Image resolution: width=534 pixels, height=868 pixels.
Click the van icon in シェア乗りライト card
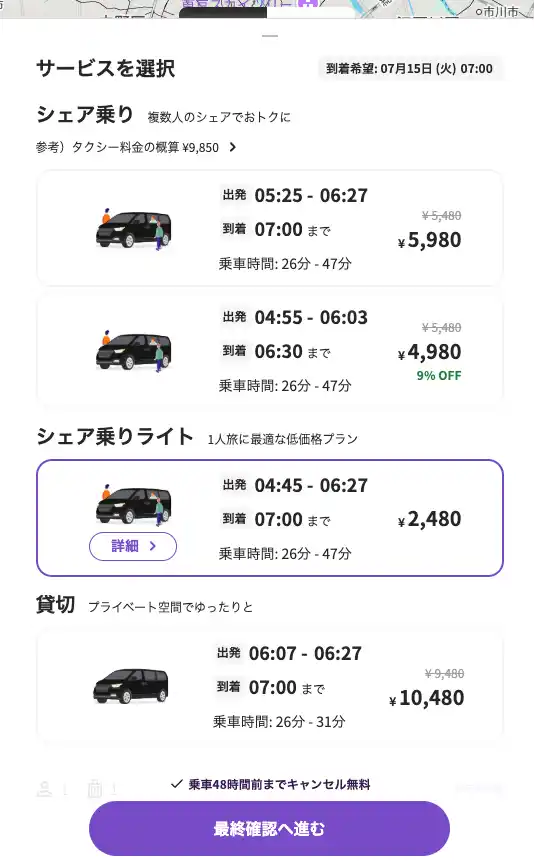tap(133, 505)
